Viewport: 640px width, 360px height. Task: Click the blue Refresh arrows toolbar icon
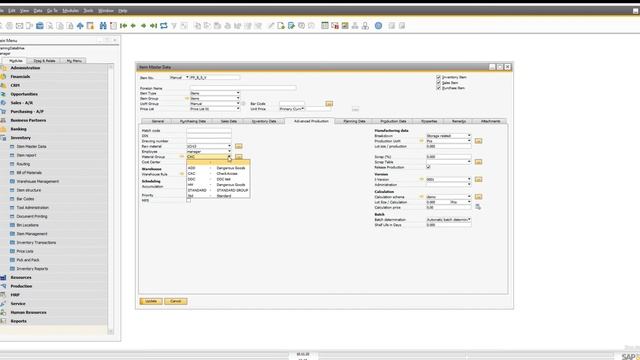point(164,26)
